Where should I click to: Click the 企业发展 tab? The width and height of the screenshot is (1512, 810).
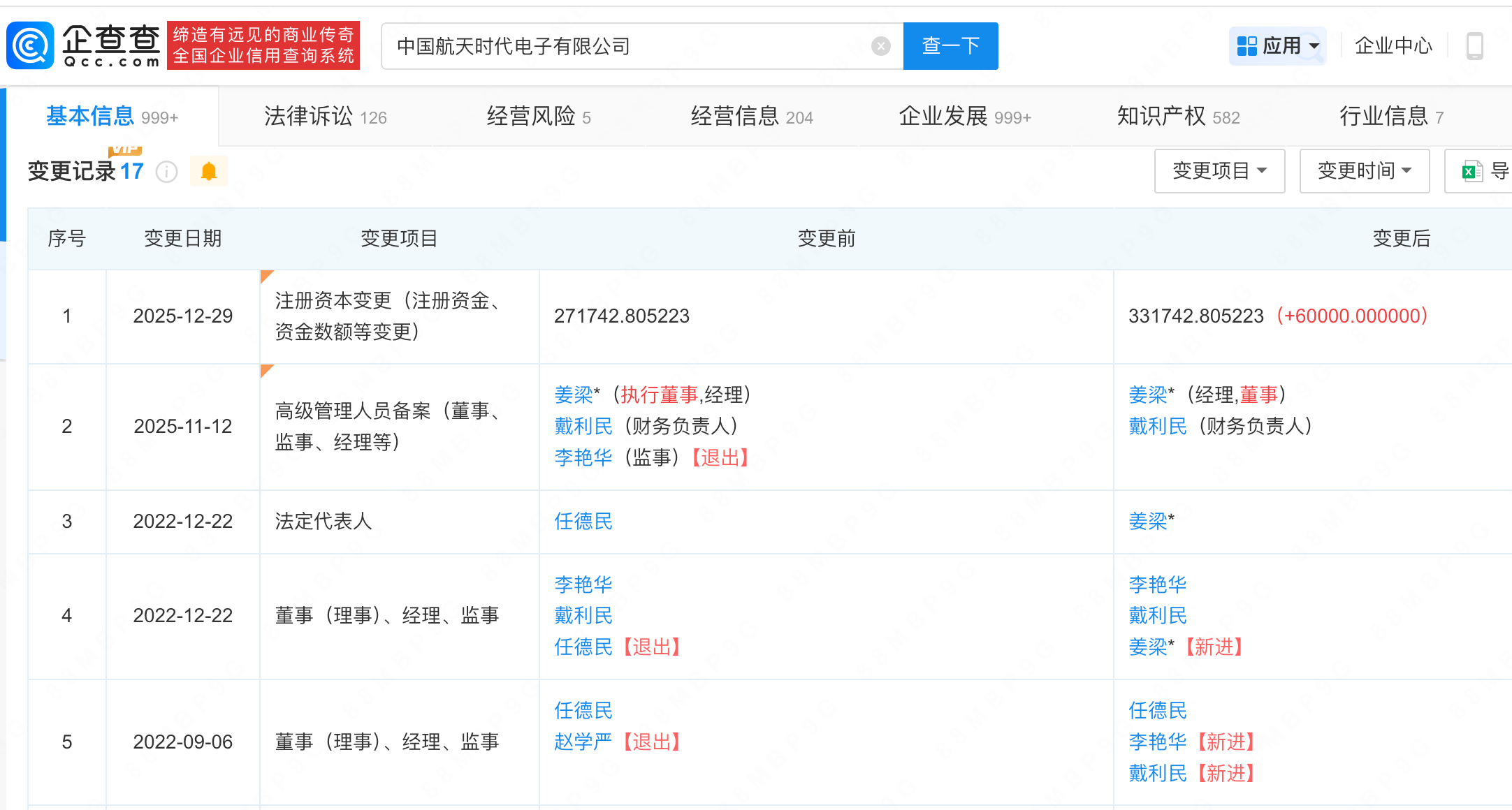964,117
